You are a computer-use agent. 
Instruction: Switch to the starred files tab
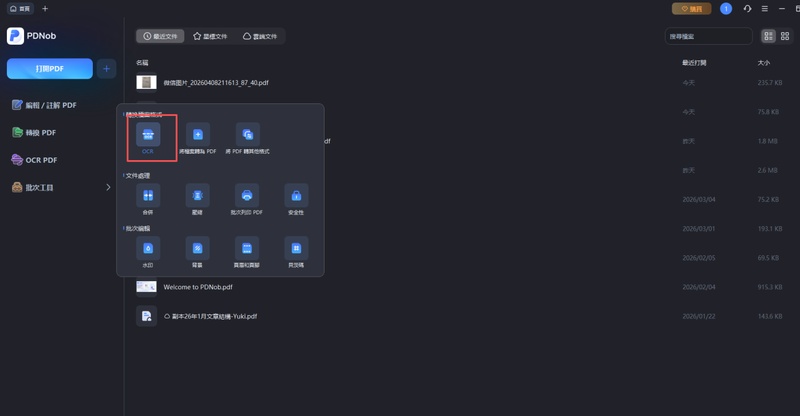pos(210,36)
